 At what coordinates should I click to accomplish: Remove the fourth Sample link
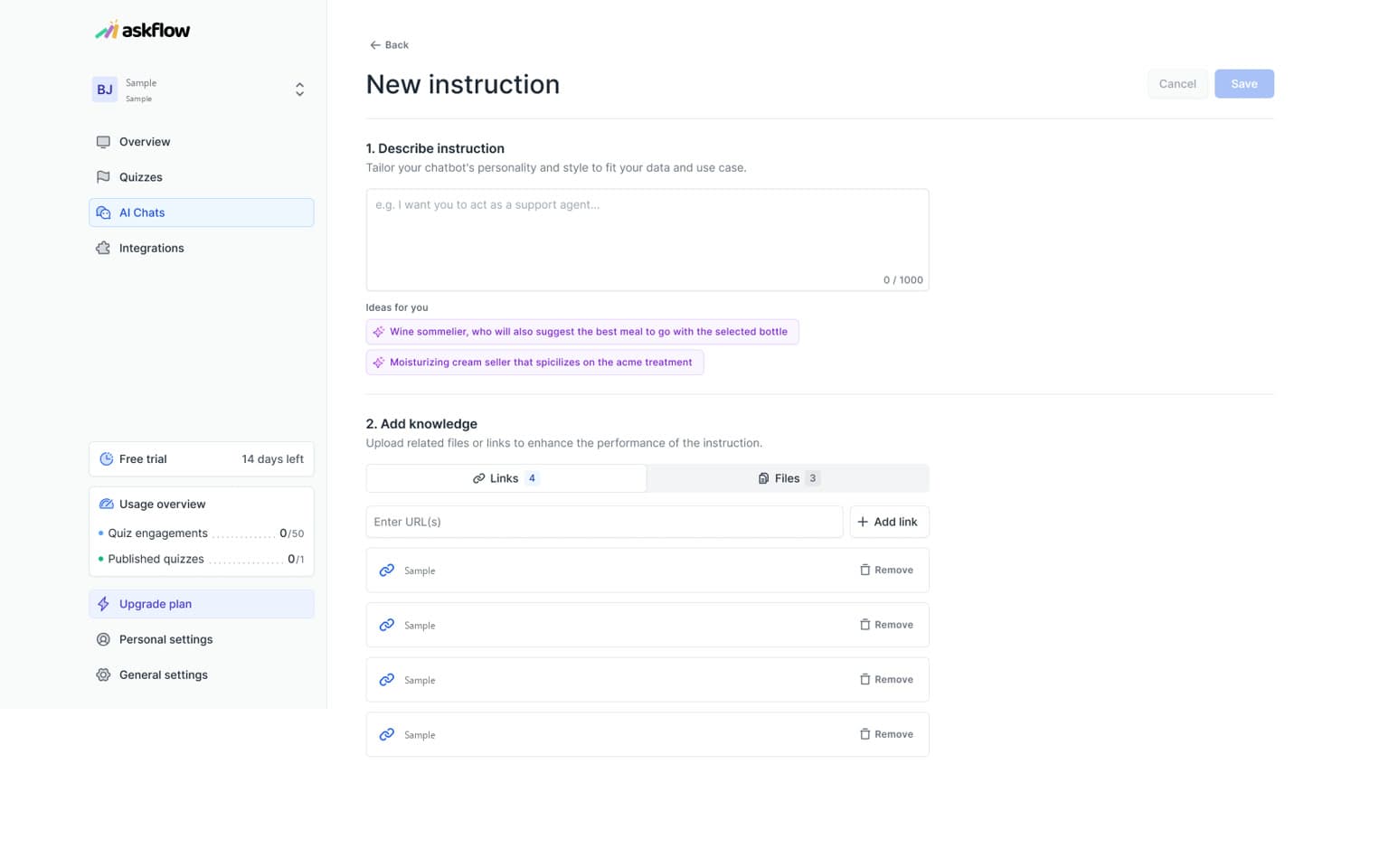(x=886, y=734)
